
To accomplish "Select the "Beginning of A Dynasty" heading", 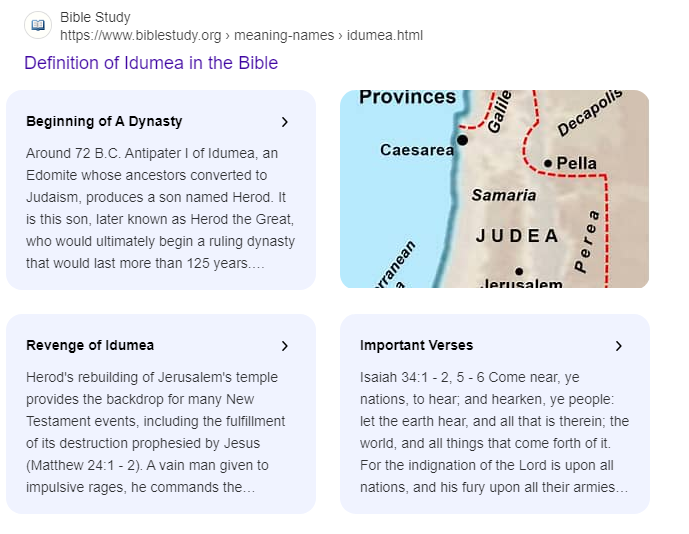I will click(x=104, y=122).
